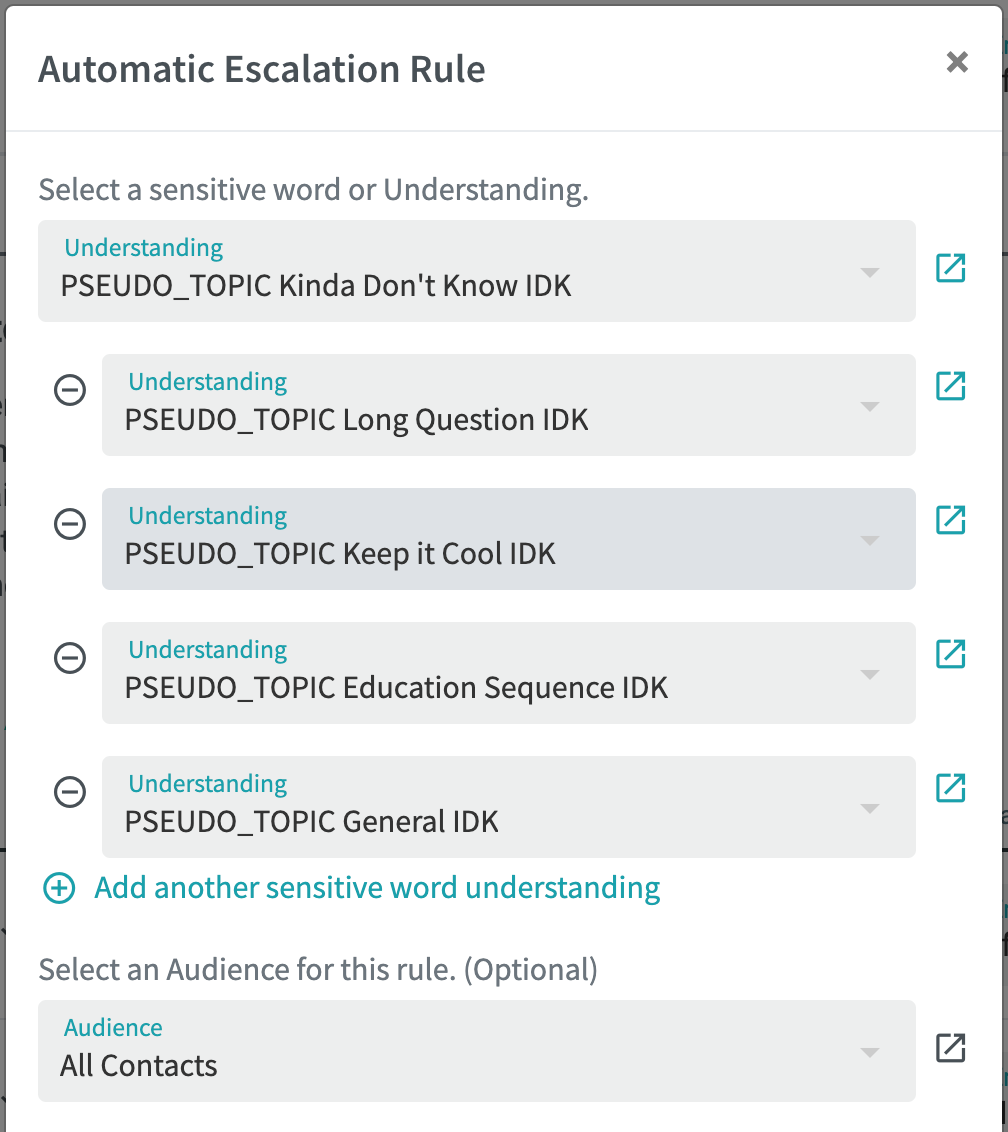Viewport: 1008px width, 1132px height.
Task: Close the Automatic Escalation Rule dialog
Action: tap(957, 62)
